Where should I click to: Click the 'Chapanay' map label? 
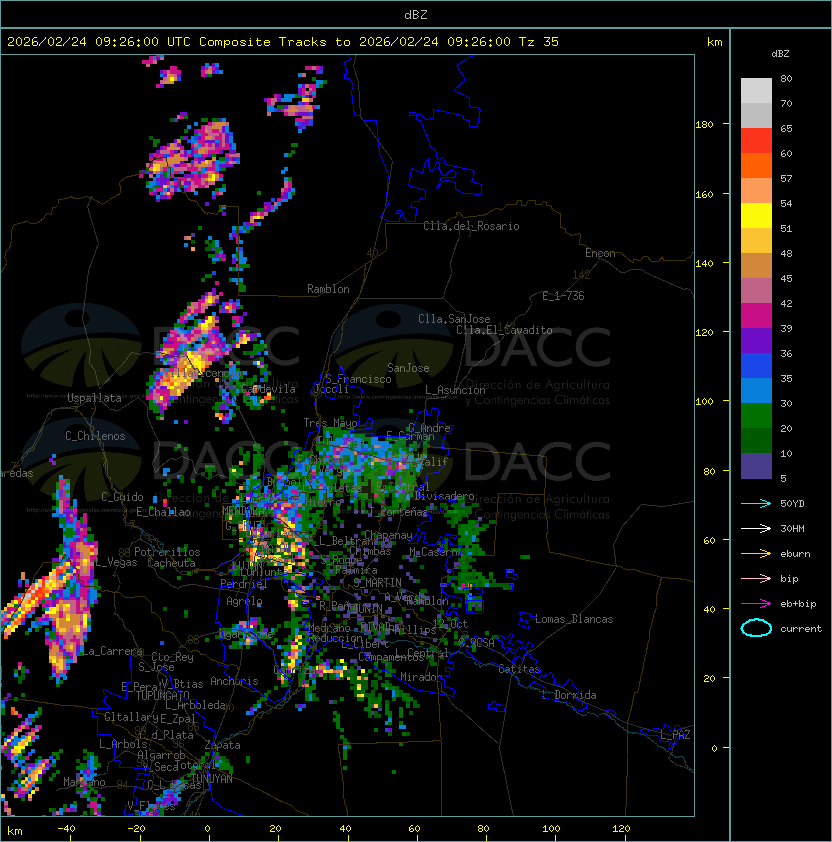pos(388,535)
